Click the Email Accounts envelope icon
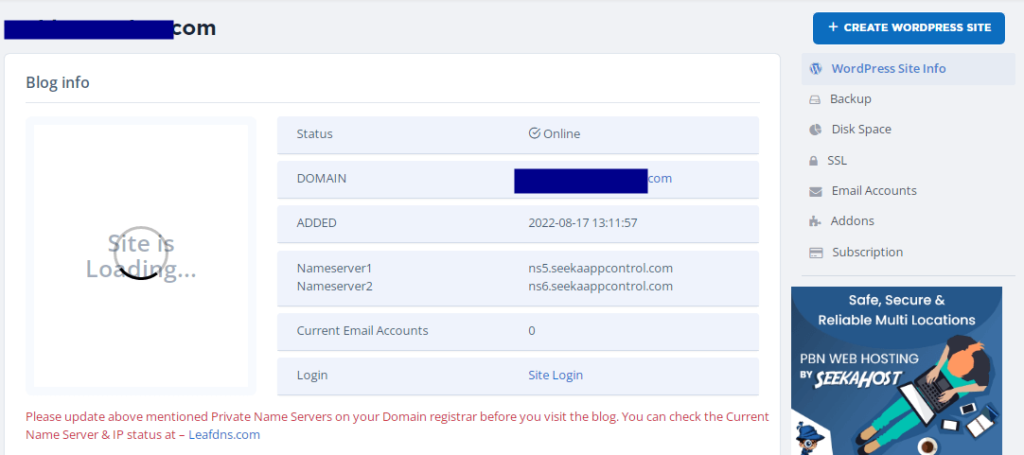Viewport: 1024px width, 455px height. (815, 191)
